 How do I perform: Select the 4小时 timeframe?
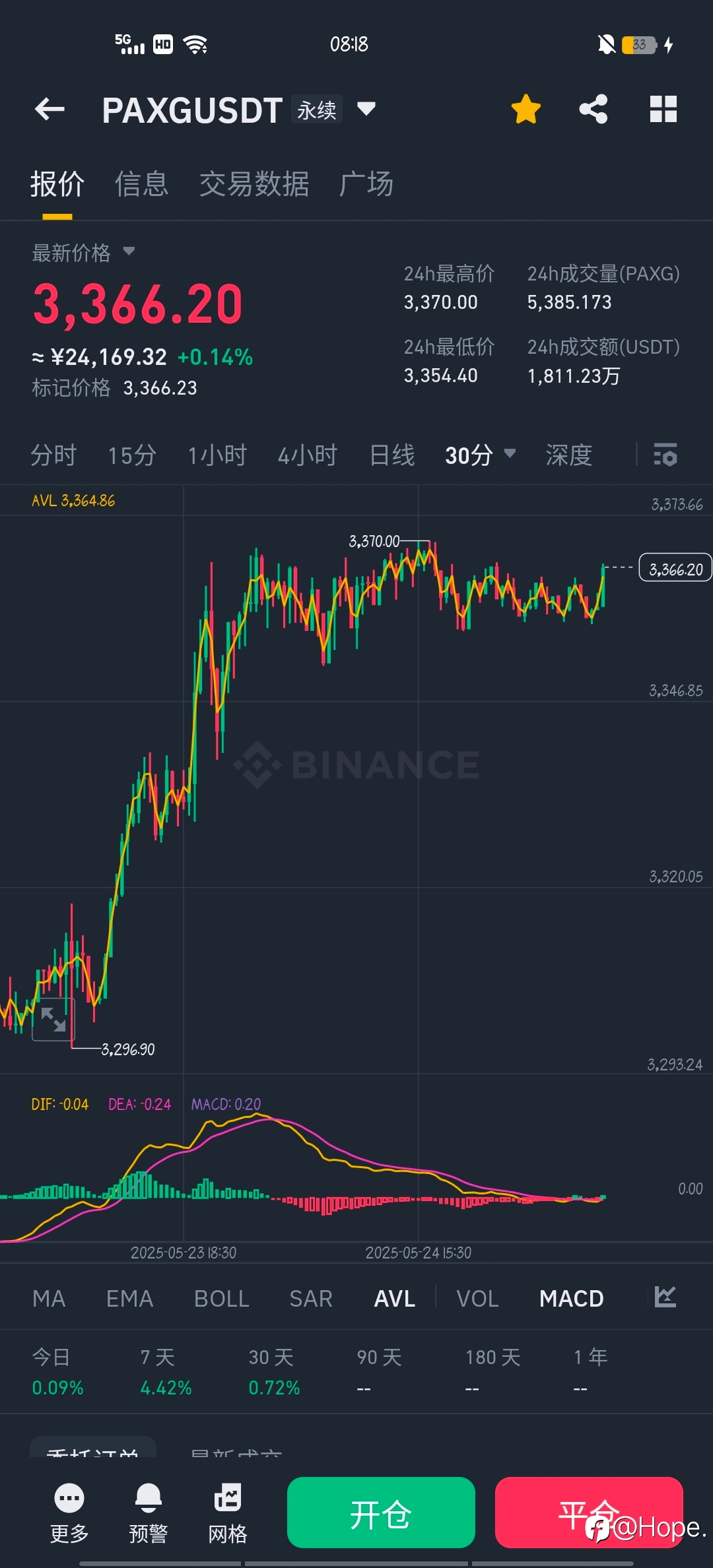pyautogui.click(x=308, y=455)
